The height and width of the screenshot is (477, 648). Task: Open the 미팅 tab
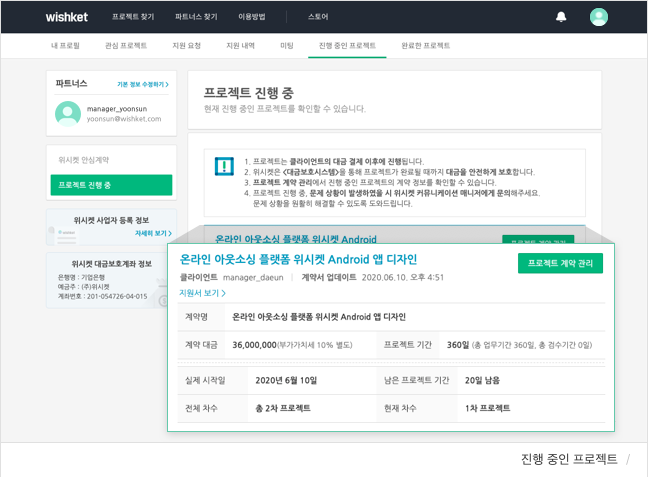287,46
